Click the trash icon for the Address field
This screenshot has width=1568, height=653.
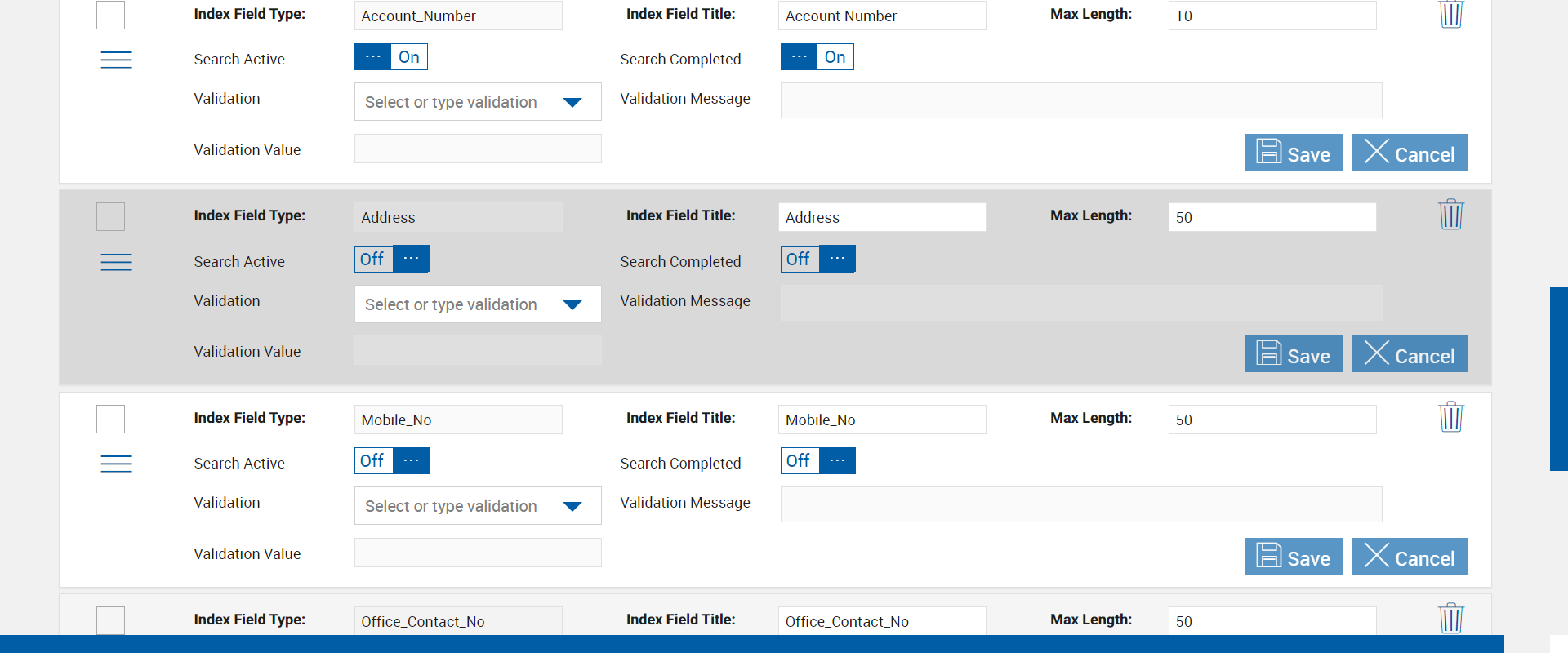(1450, 215)
